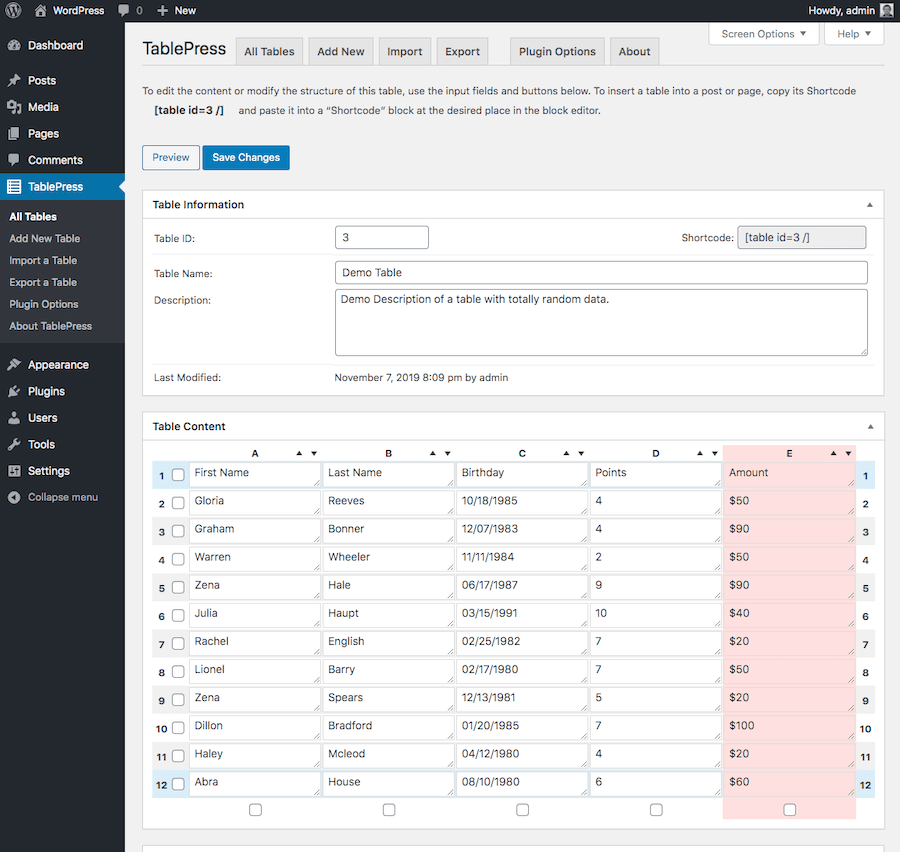Click the Preview button

point(171,157)
